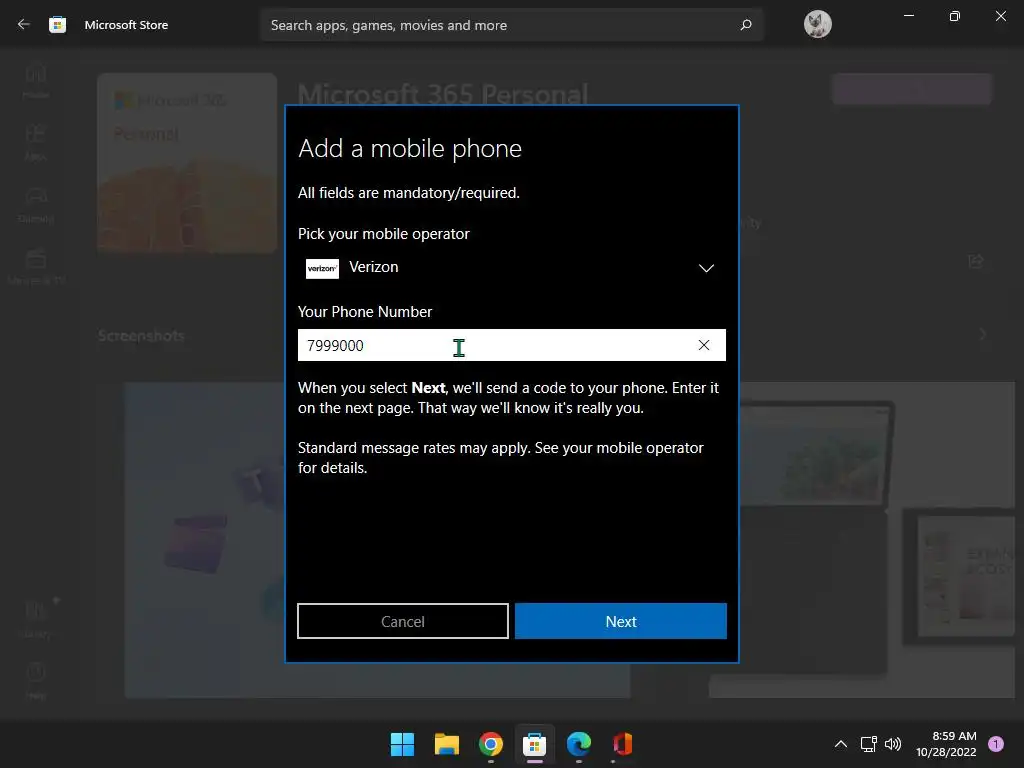The height and width of the screenshot is (768, 1024).
Task: Go back with the Store back arrow
Action: click(x=24, y=24)
